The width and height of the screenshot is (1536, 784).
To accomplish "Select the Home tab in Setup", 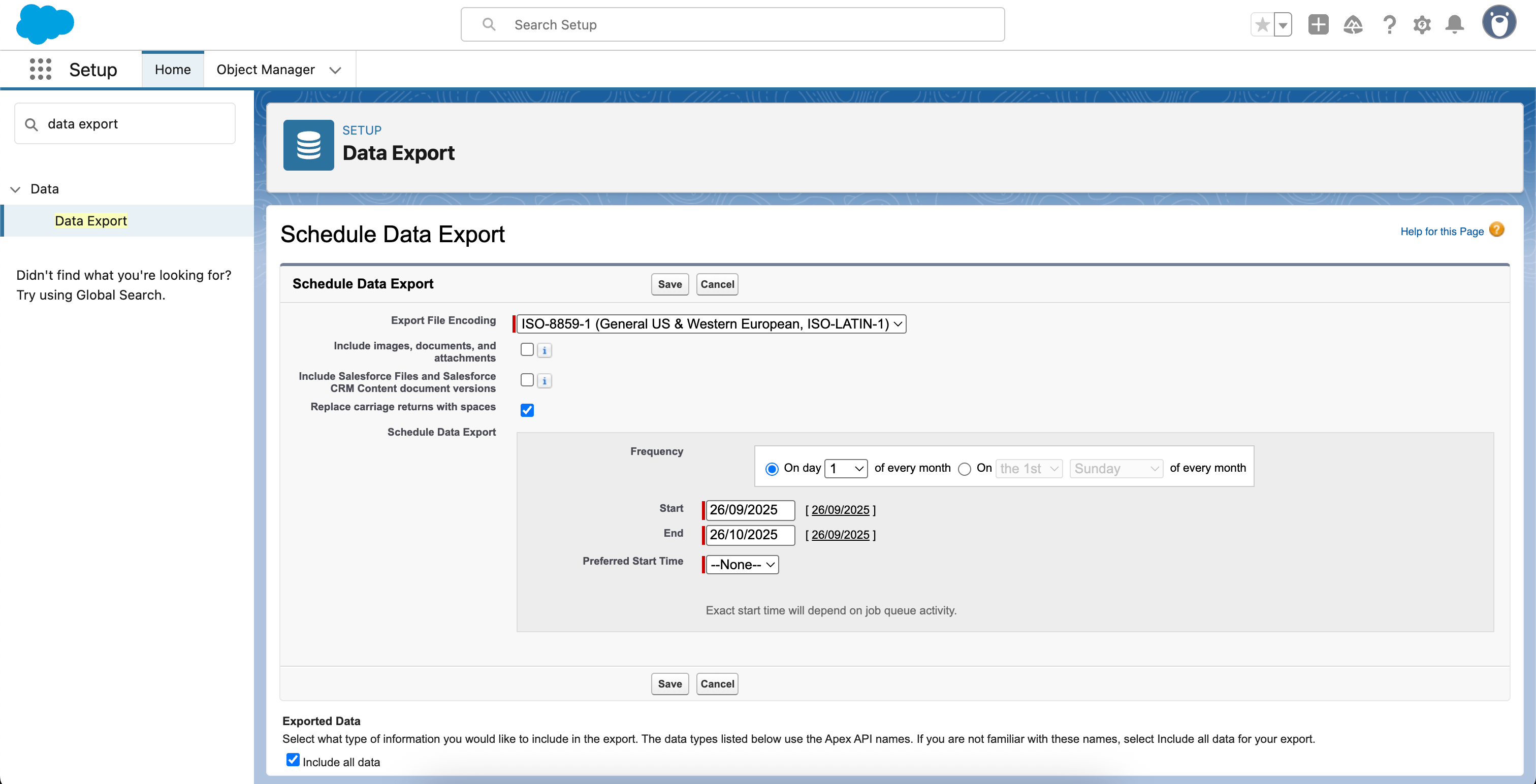I will (172, 69).
